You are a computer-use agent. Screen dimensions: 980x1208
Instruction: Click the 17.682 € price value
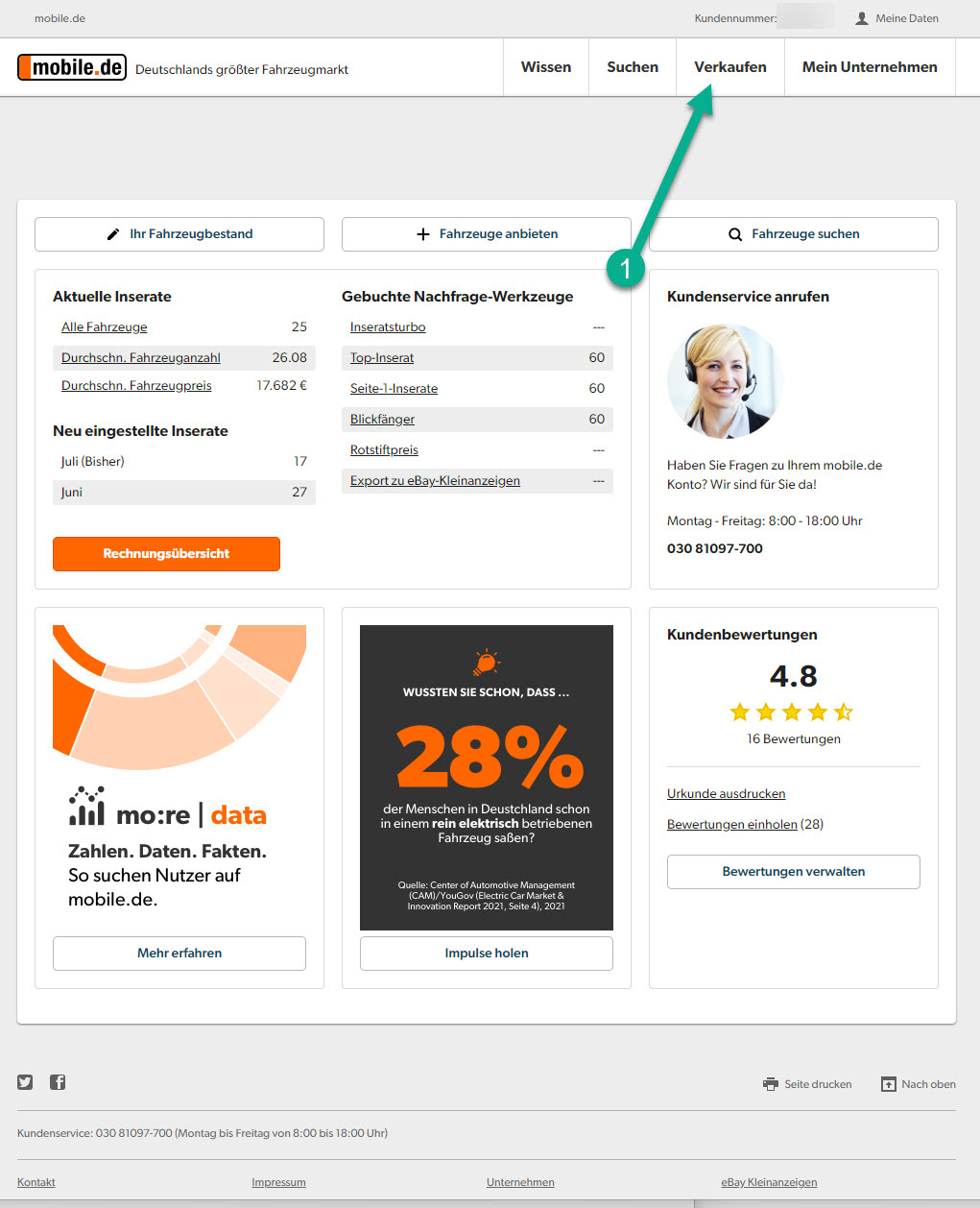pos(281,386)
